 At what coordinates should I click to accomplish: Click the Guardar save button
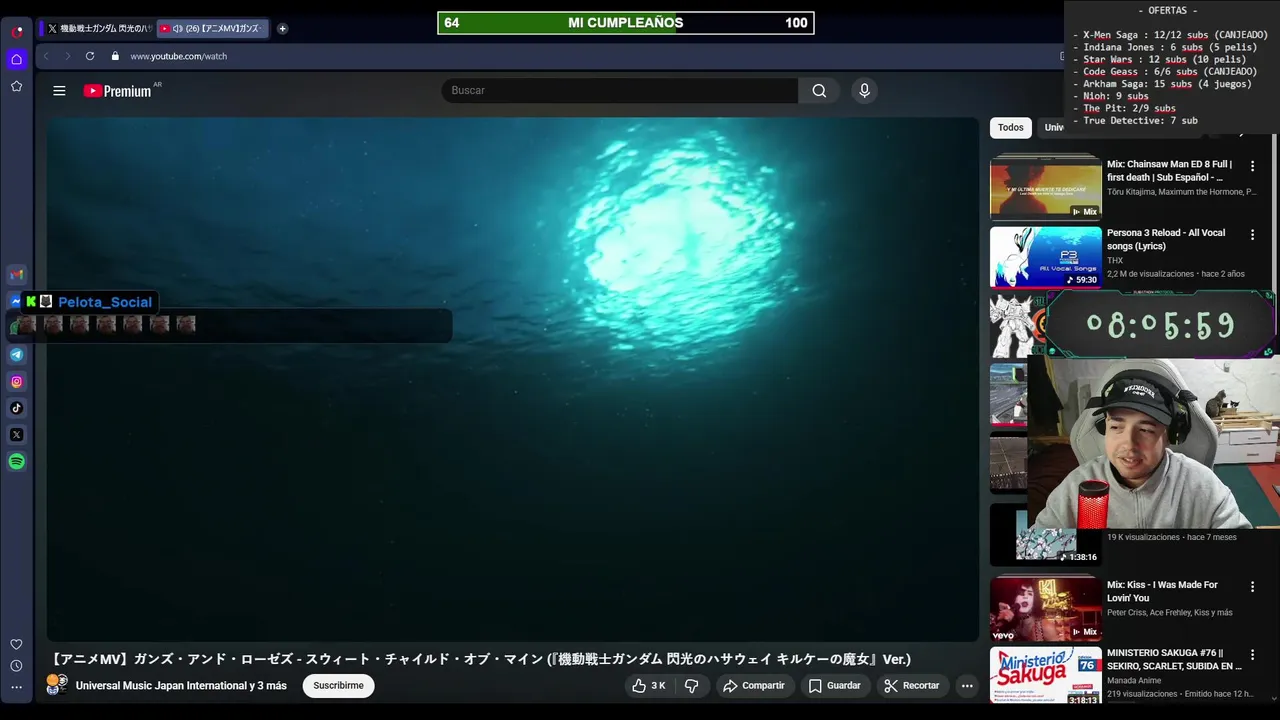[x=834, y=686]
